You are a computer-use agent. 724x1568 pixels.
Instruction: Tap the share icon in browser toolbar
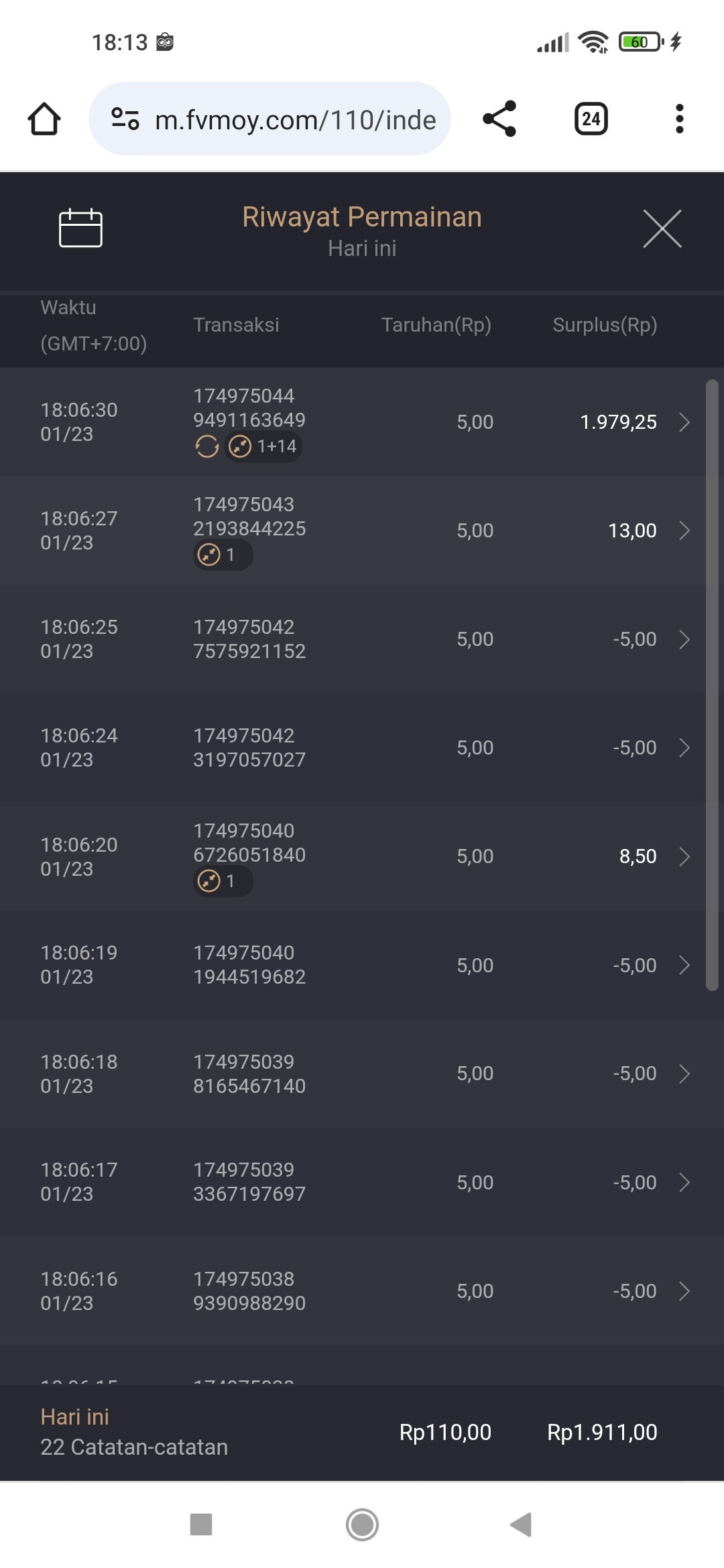pos(499,119)
